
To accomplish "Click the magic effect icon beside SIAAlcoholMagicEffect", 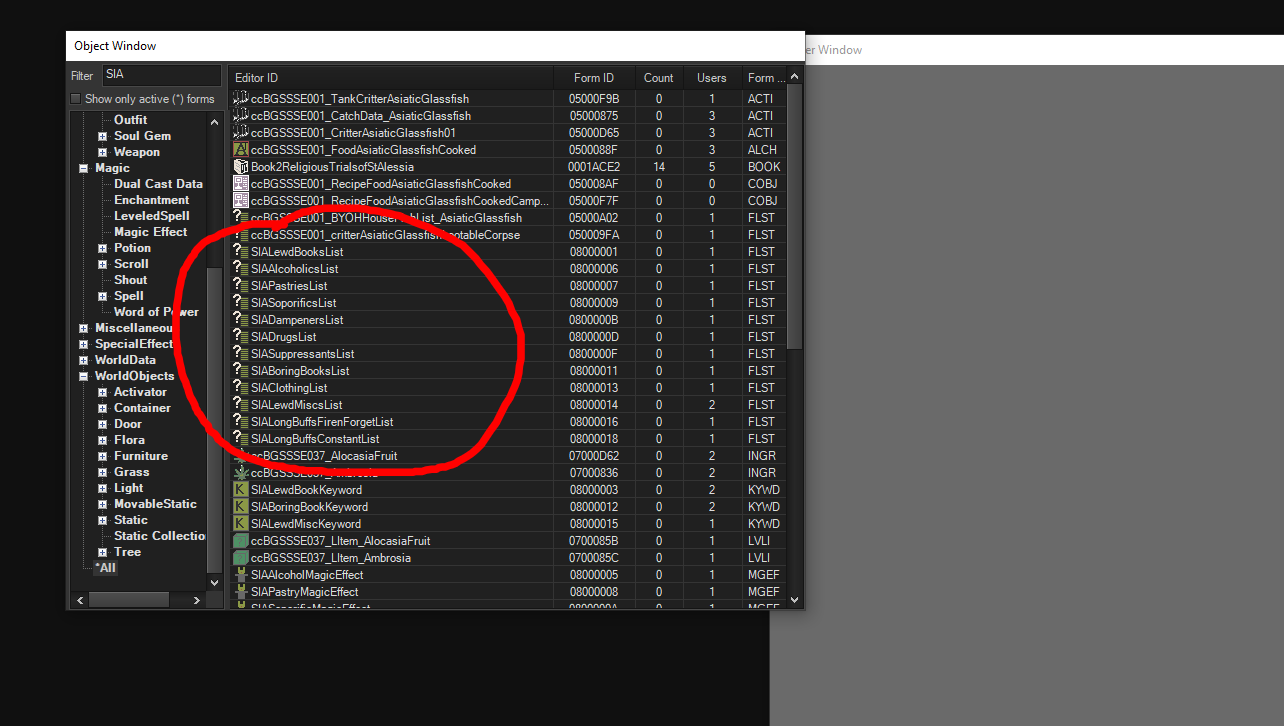I will [240, 574].
